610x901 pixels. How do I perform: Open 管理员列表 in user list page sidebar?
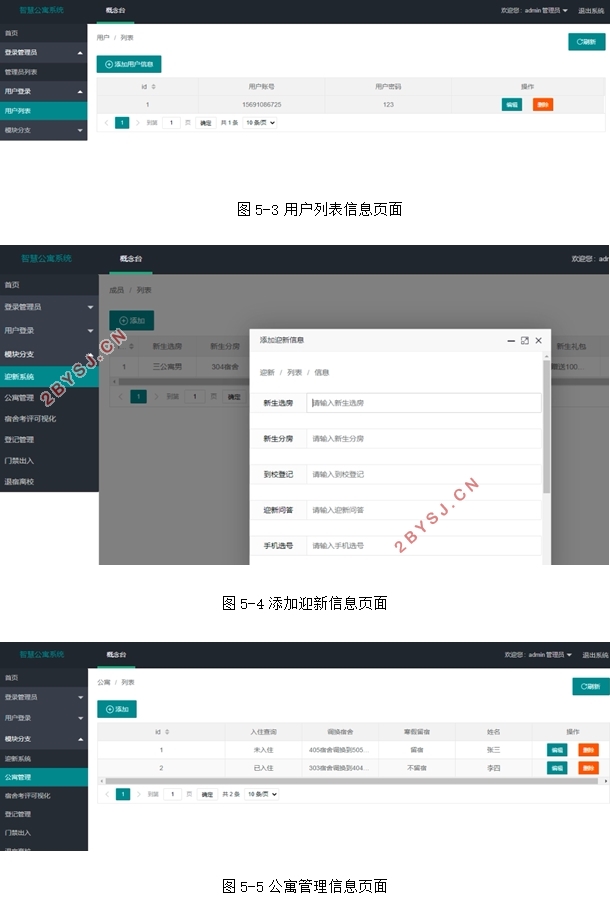(44, 72)
